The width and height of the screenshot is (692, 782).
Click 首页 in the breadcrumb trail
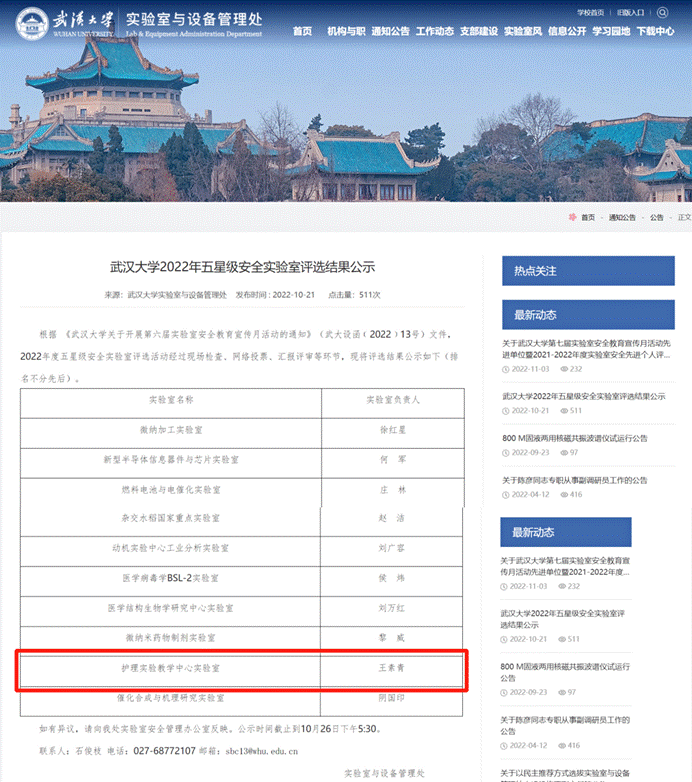pos(587,217)
